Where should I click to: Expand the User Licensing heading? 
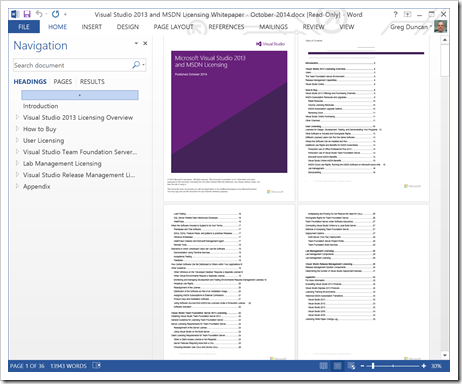(x=17, y=140)
